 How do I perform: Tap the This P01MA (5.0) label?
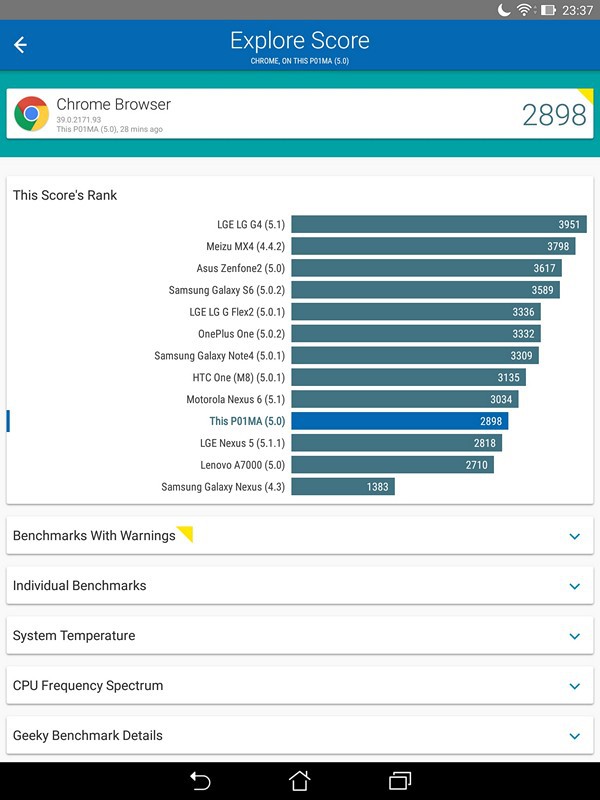247,421
